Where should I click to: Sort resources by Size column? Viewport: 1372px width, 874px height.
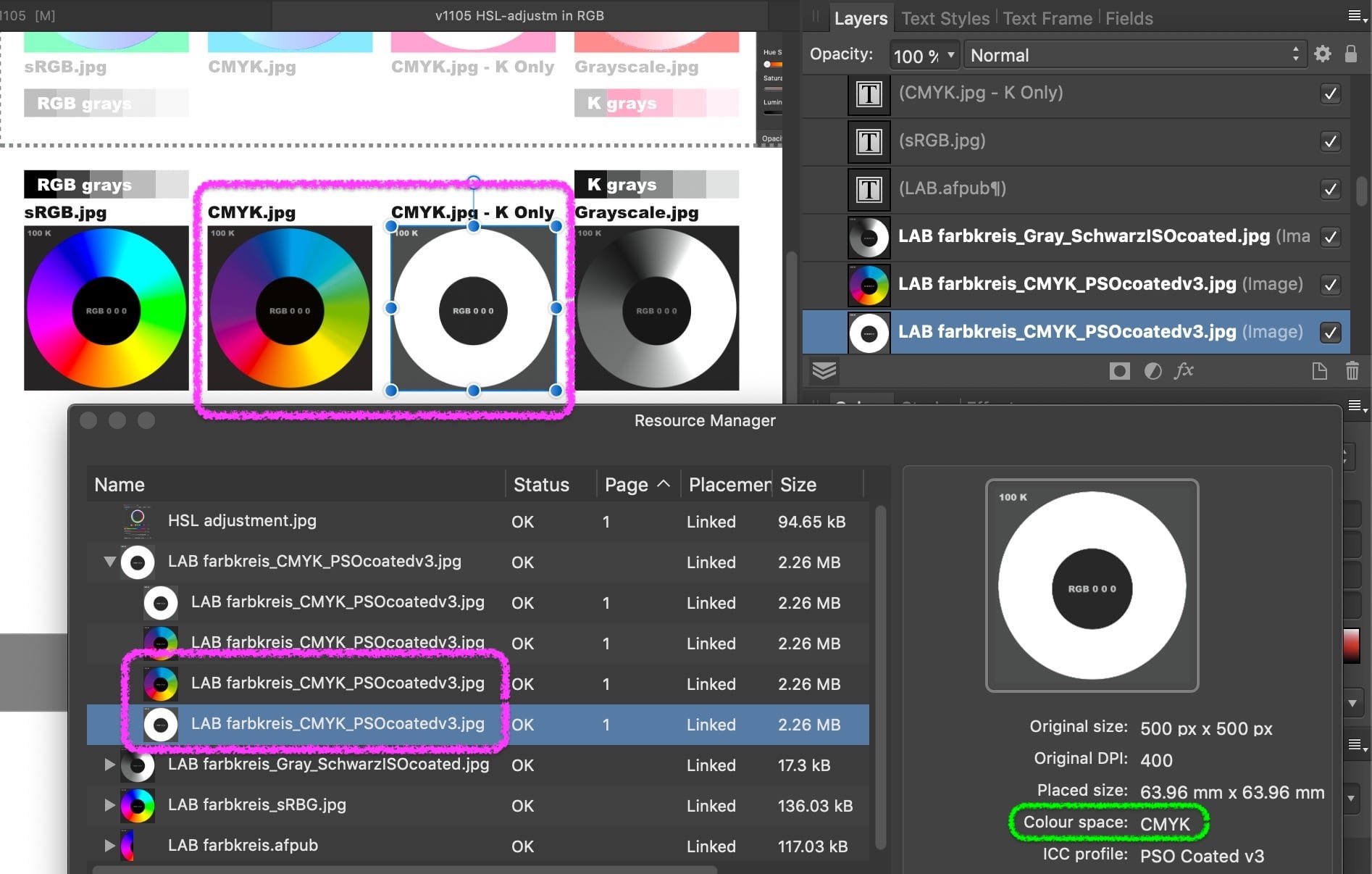(819, 485)
